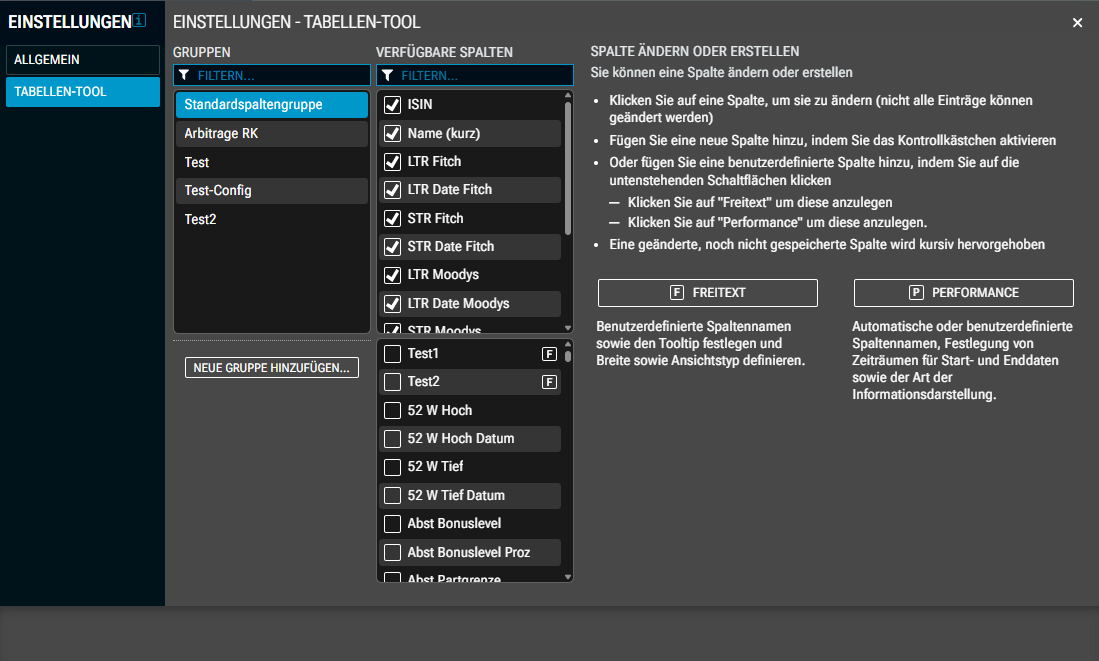Click the 52 W Tief column name
Screen dimensions: 1099x661
(x=435, y=467)
